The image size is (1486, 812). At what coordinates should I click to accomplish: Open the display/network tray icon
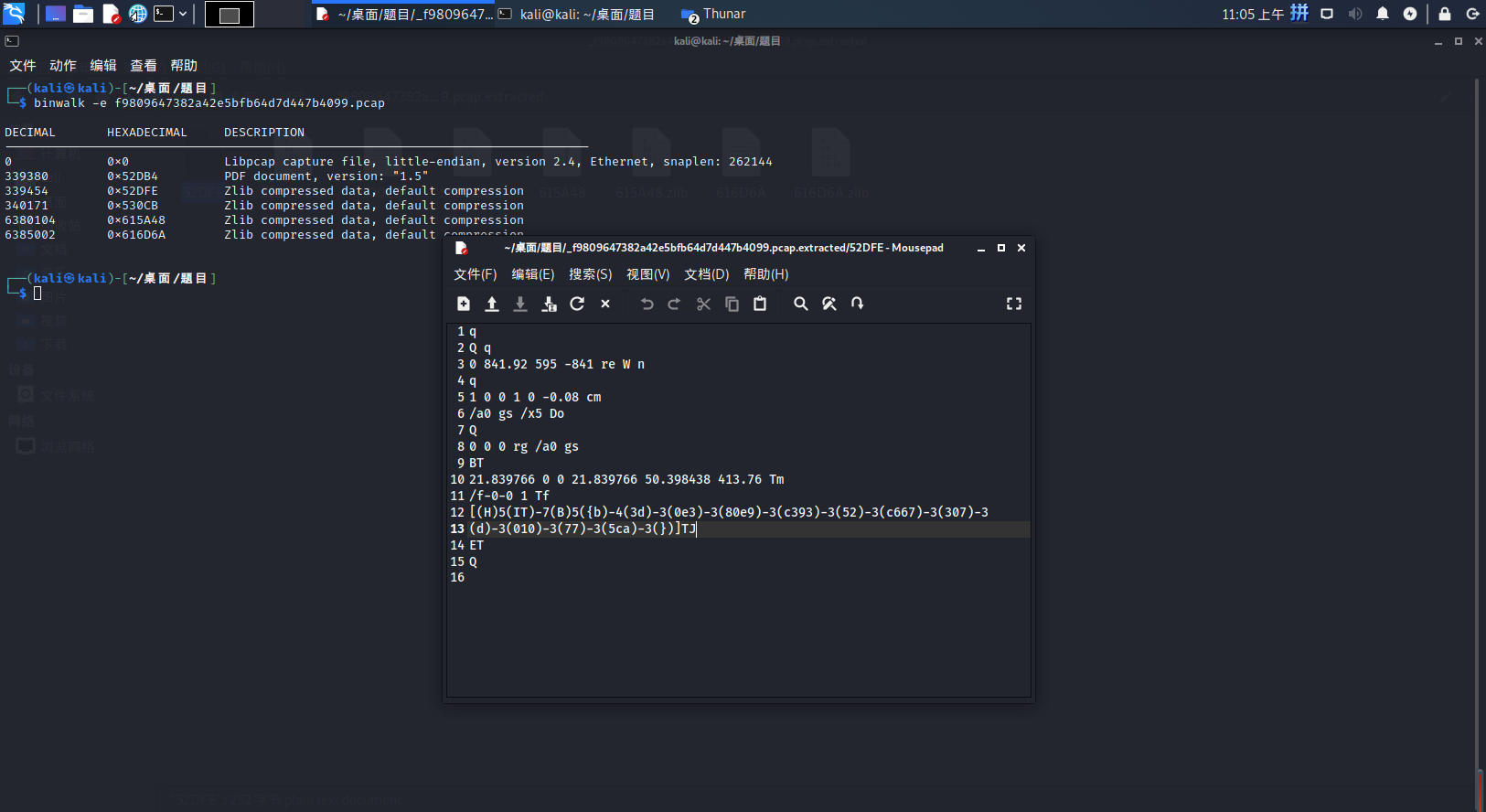pyautogui.click(x=1327, y=14)
